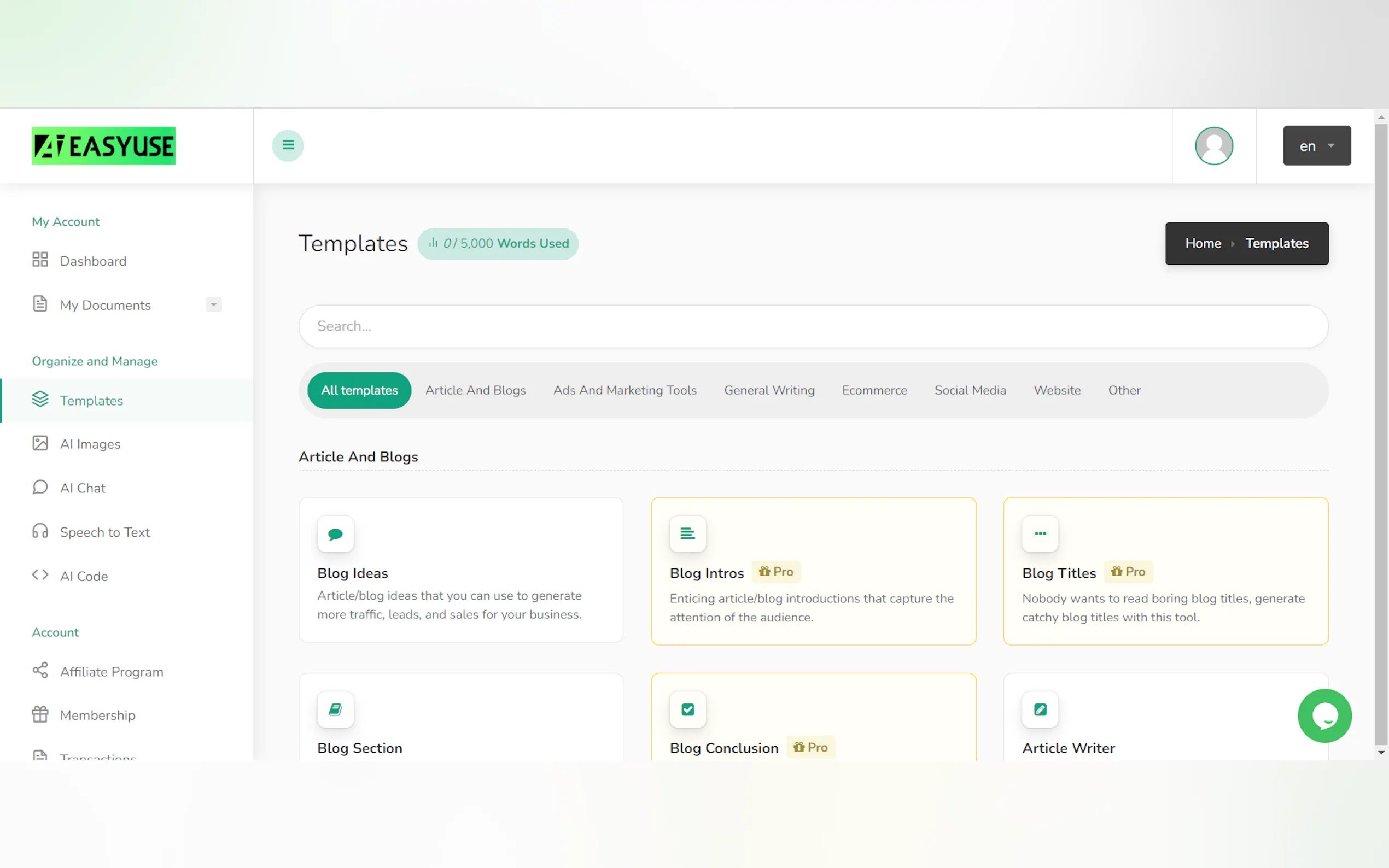Switch to the Social Media tab
The width and height of the screenshot is (1389, 868).
click(970, 390)
